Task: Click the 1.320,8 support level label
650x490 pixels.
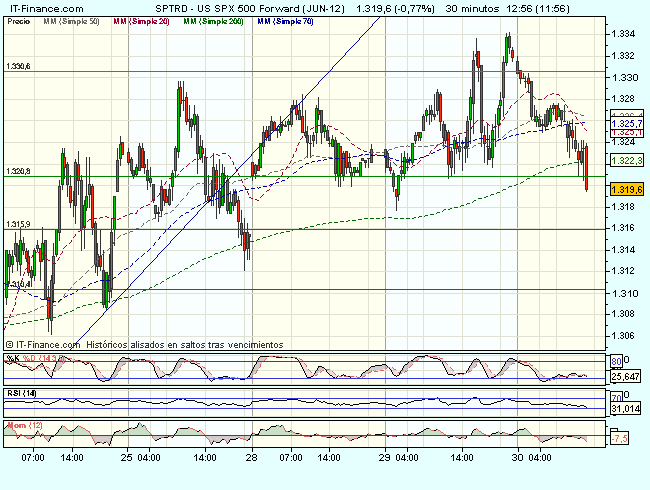Action: (x=18, y=171)
